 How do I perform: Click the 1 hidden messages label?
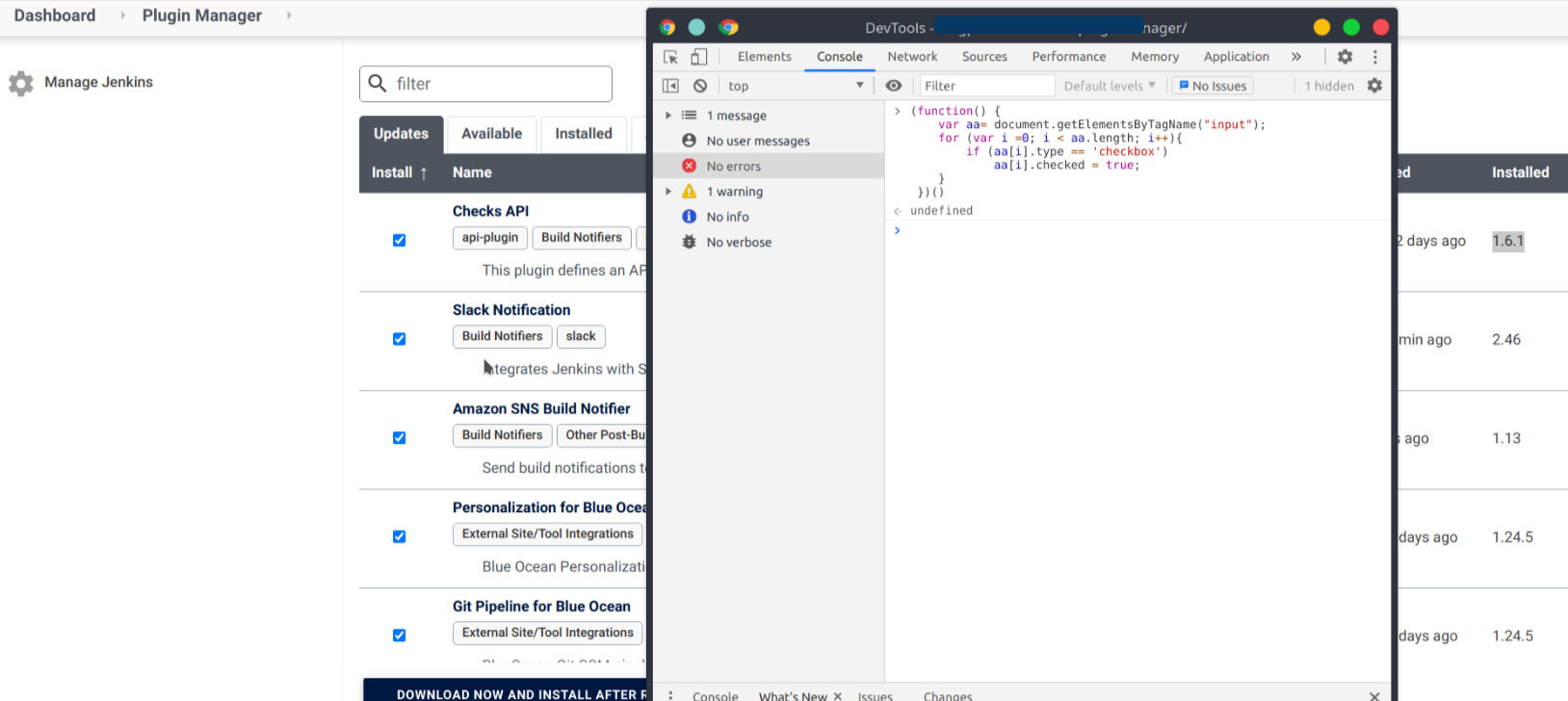(1329, 86)
